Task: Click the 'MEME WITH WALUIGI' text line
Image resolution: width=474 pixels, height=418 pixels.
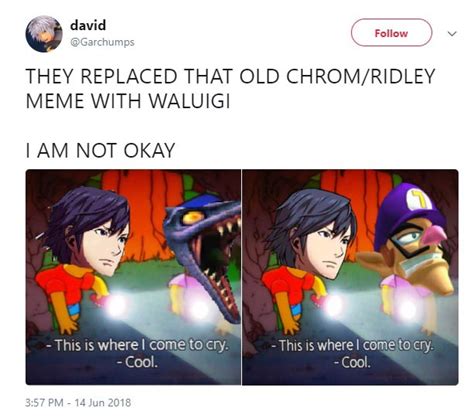Action: pyautogui.click(x=128, y=101)
